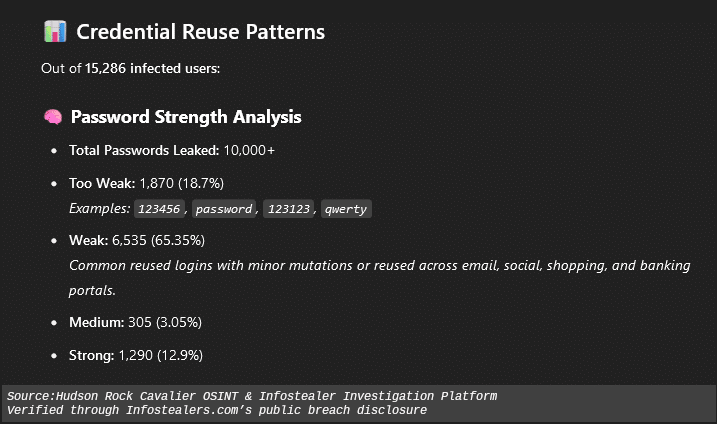Click the 123456 example code chip
Viewport: 717px width, 424px height.
tap(160, 209)
